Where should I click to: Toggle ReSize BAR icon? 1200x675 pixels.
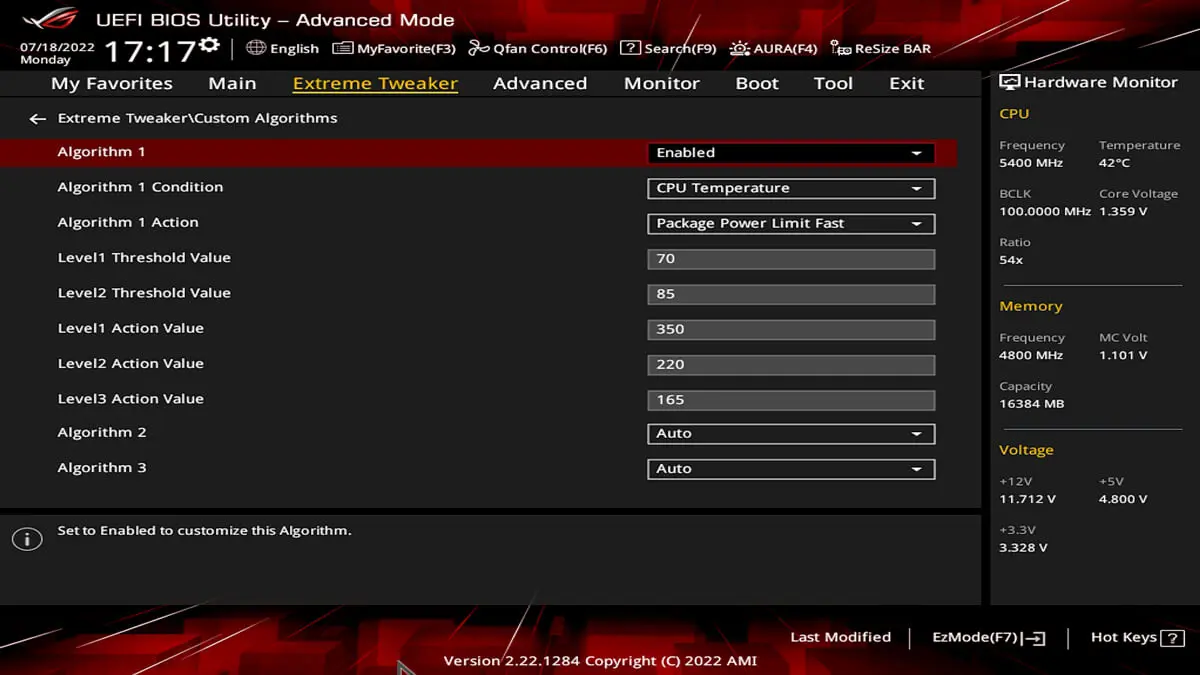tap(841, 48)
